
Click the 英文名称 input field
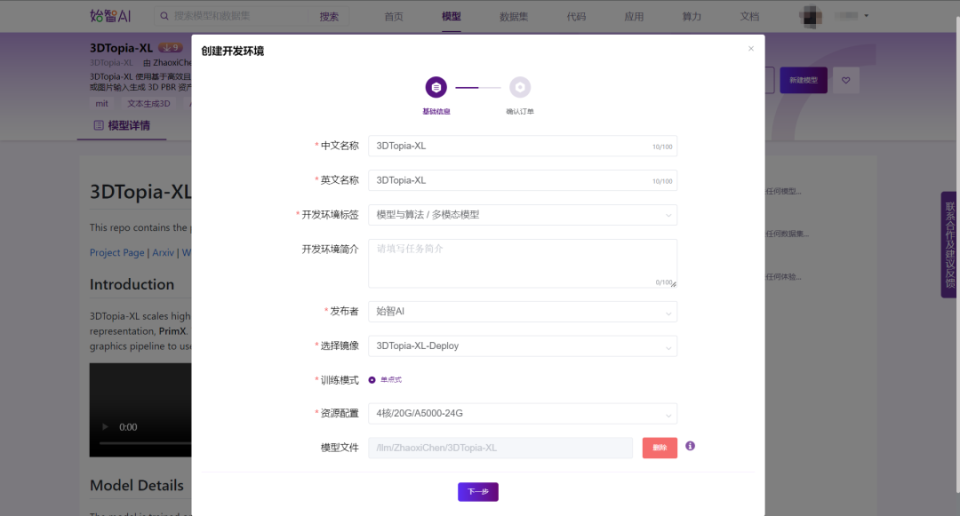click(522, 181)
